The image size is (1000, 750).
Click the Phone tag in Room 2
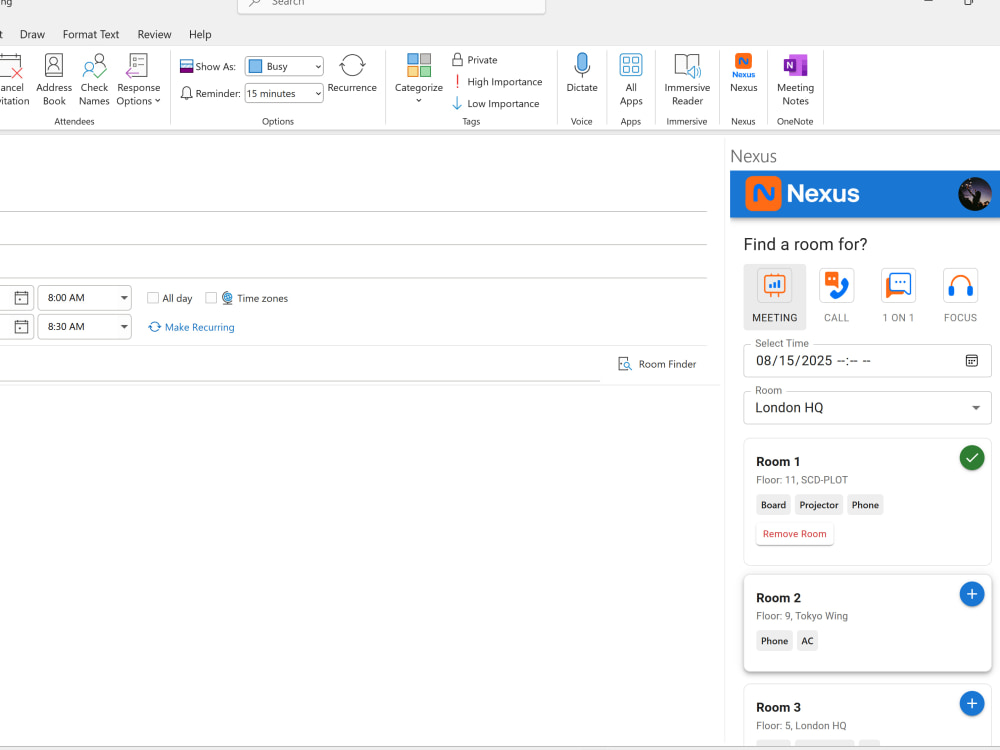(x=774, y=641)
